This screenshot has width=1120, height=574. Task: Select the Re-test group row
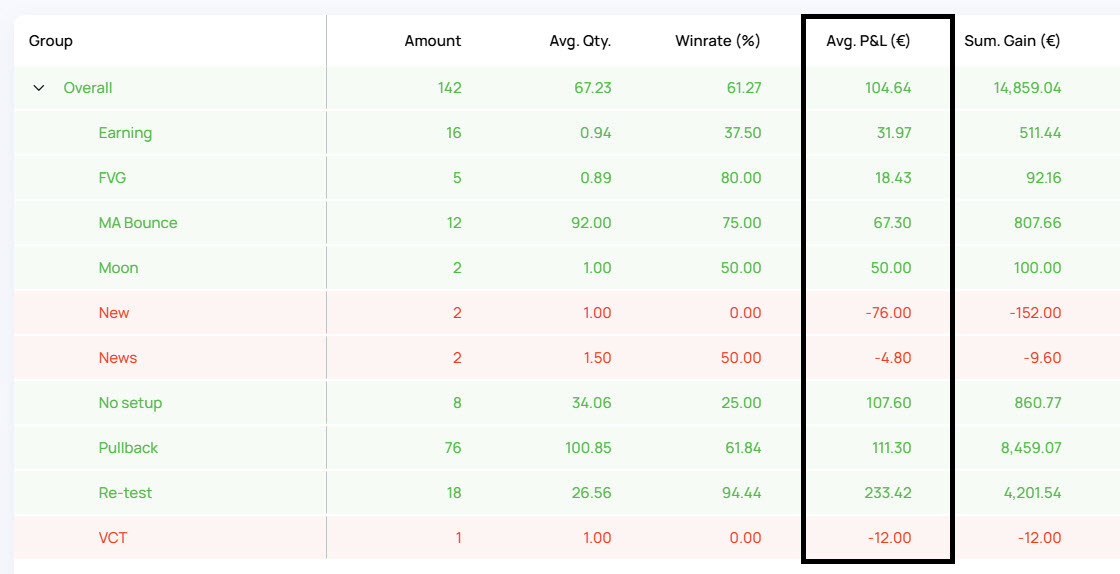point(567,493)
